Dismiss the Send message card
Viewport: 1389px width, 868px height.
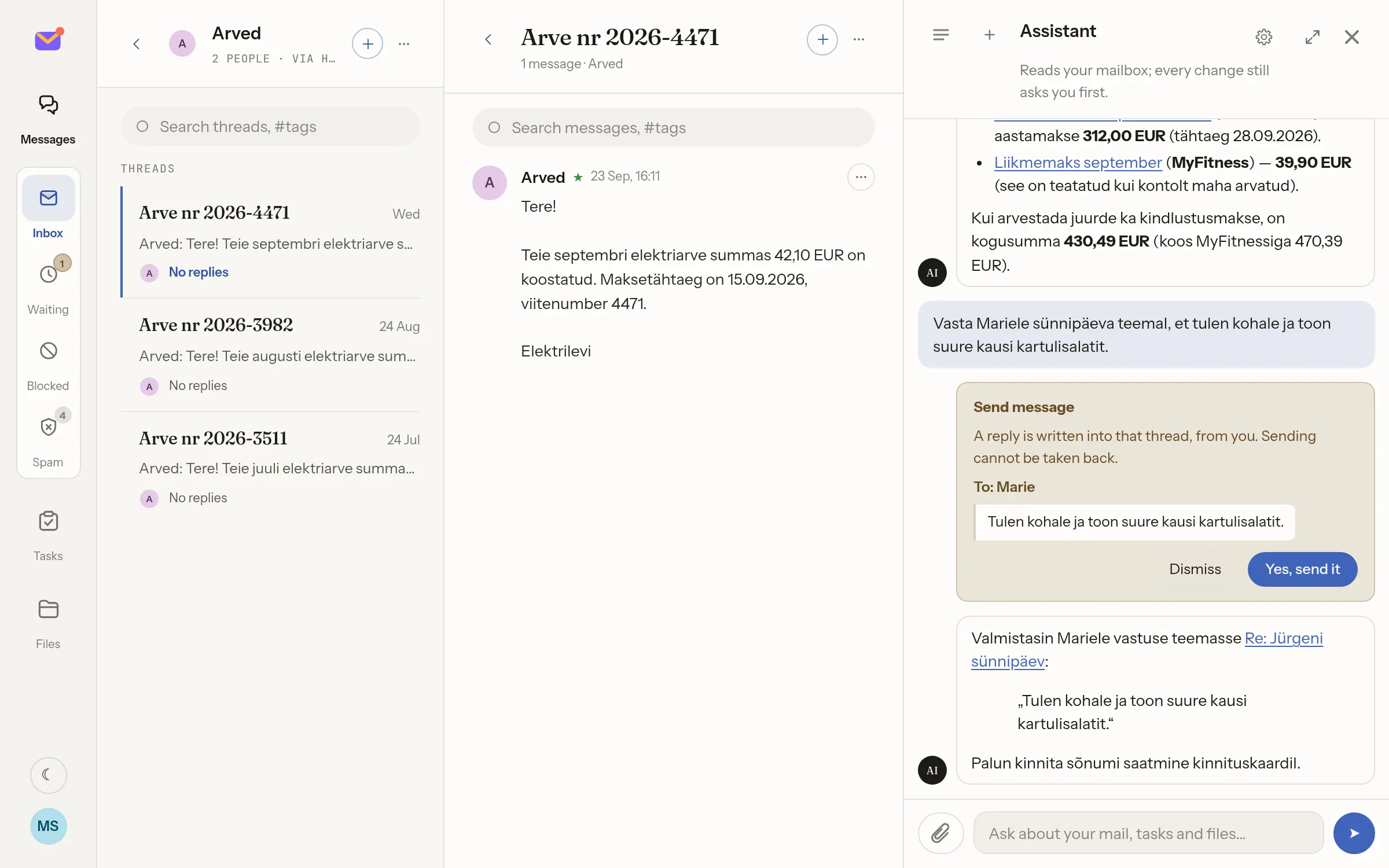(x=1195, y=569)
